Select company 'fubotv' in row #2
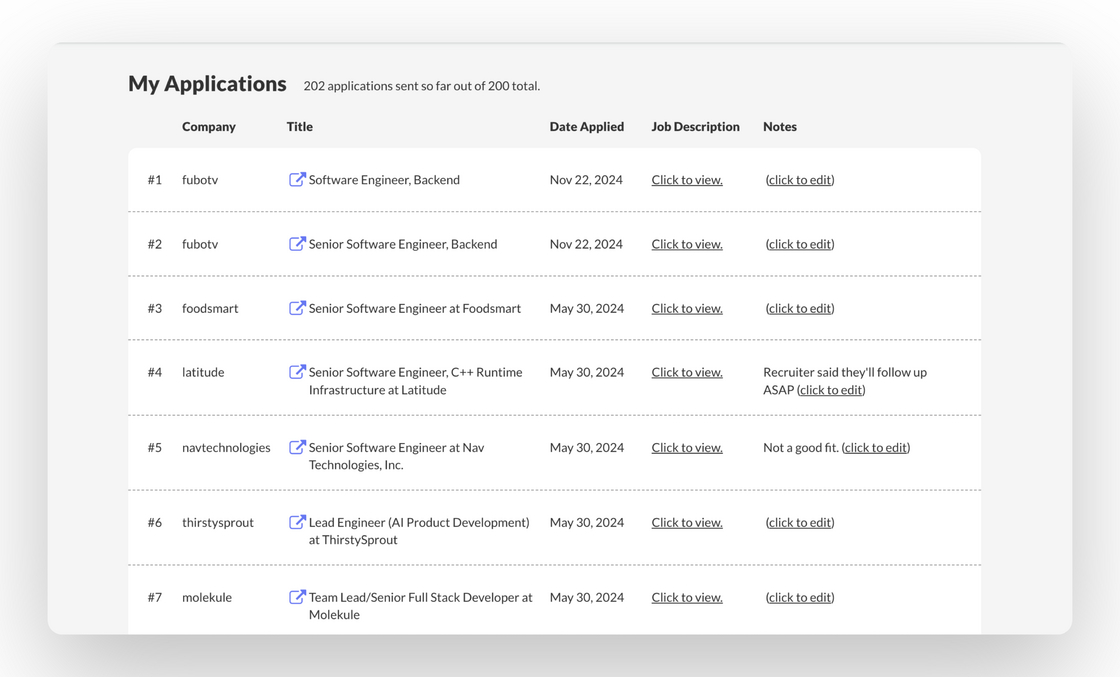Screen dimensions: 1120x677 pos(200,244)
